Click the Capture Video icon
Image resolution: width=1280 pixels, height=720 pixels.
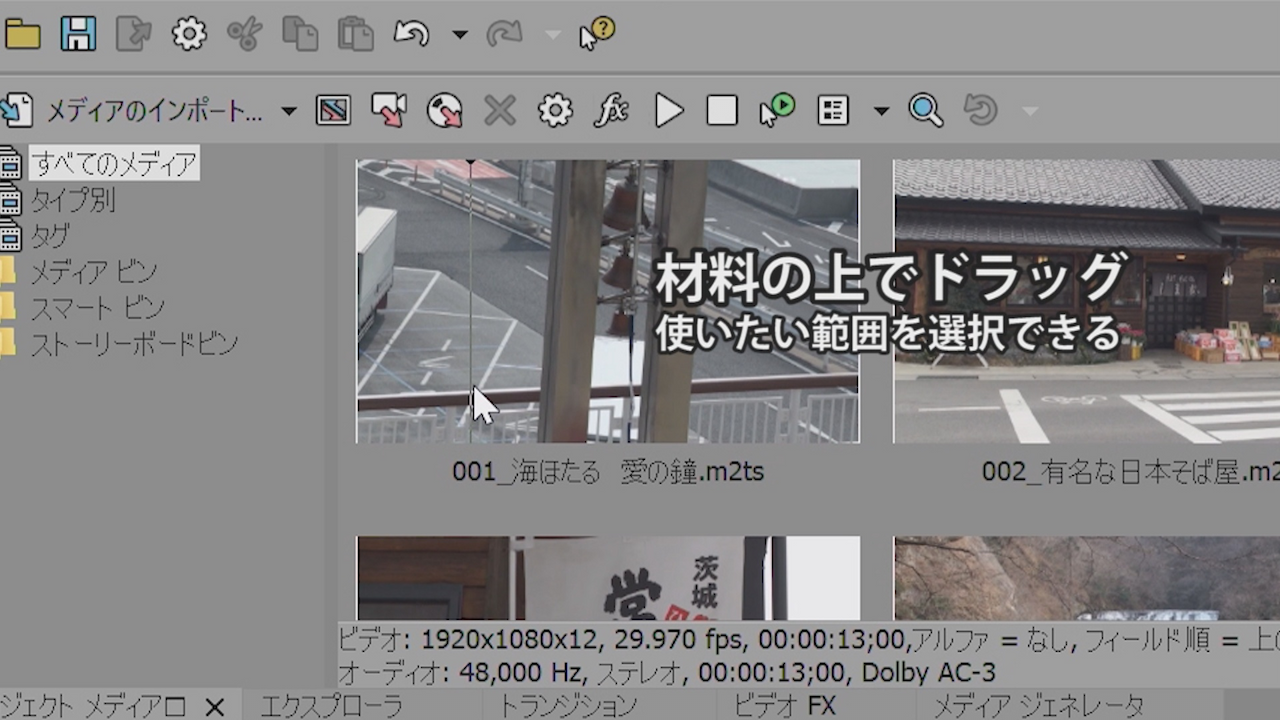(388, 110)
